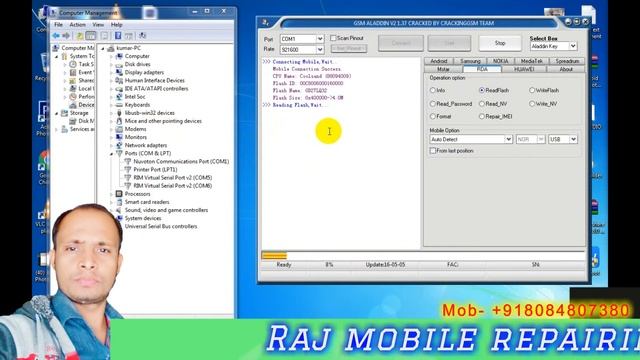Select the Performance icon in left tree
The width and height of the screenshot is (640, 360).
(x=73, y=97)
